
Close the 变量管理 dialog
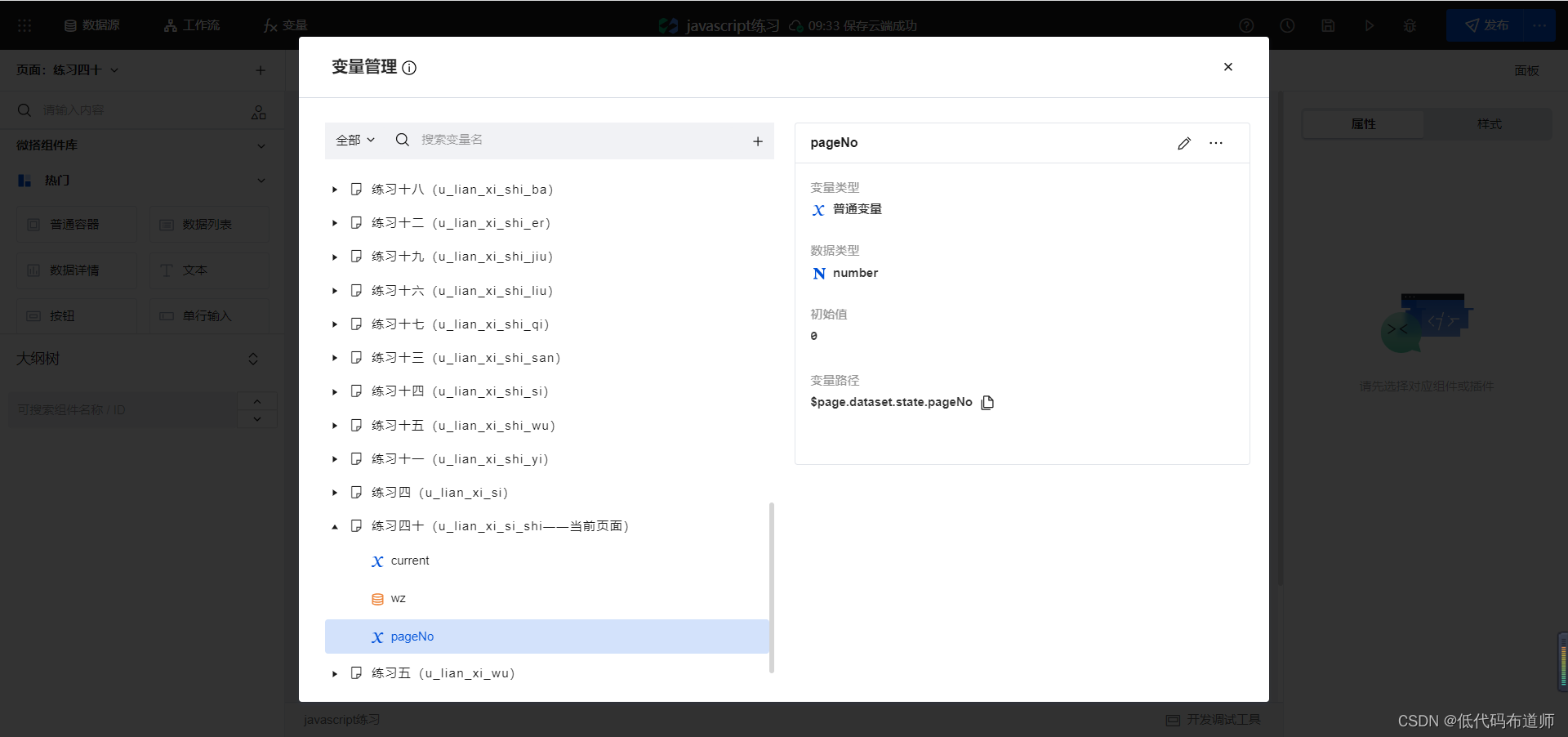click(1227, 67)
